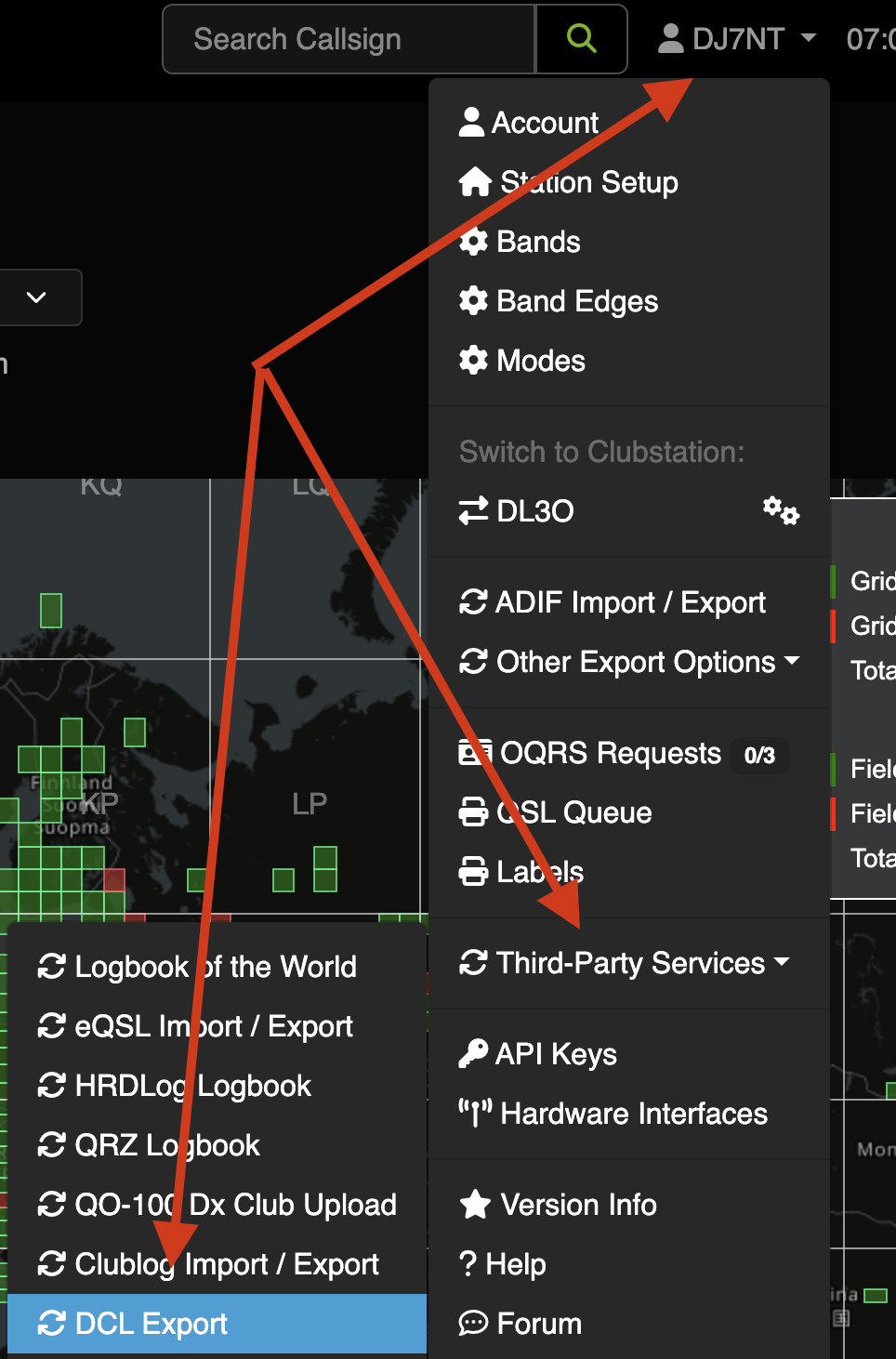The height and width of the screenshot is (1359, 896).
Task: Click the DL3O switch arrows icon
Action: 473,510
